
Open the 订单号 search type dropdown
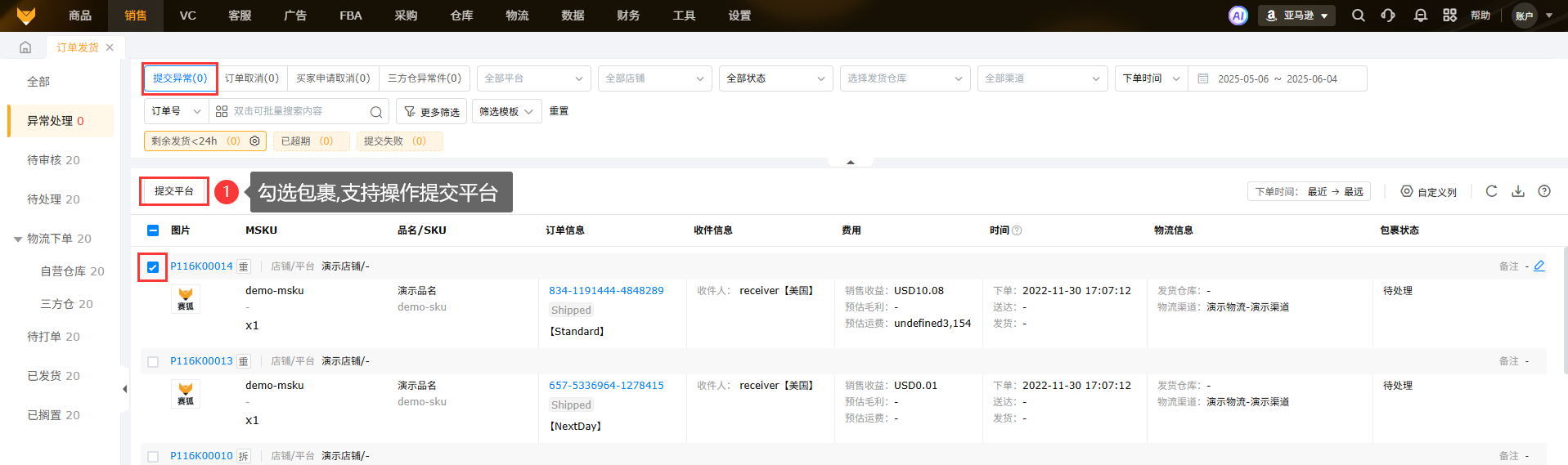(x=177, y=111)
